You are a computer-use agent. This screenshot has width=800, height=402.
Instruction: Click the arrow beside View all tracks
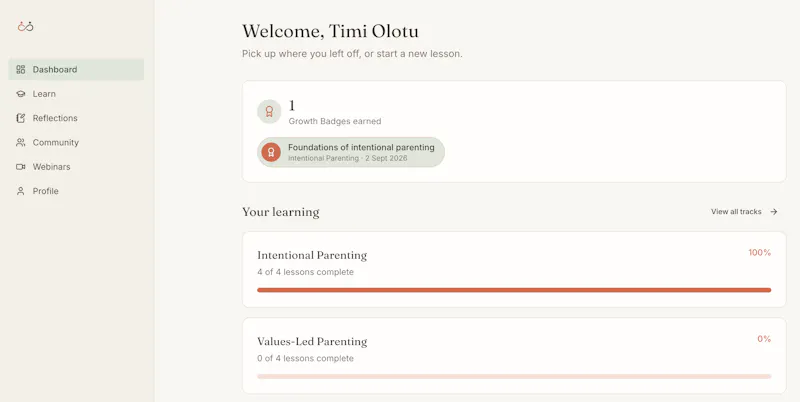click(x=774, y=212)
